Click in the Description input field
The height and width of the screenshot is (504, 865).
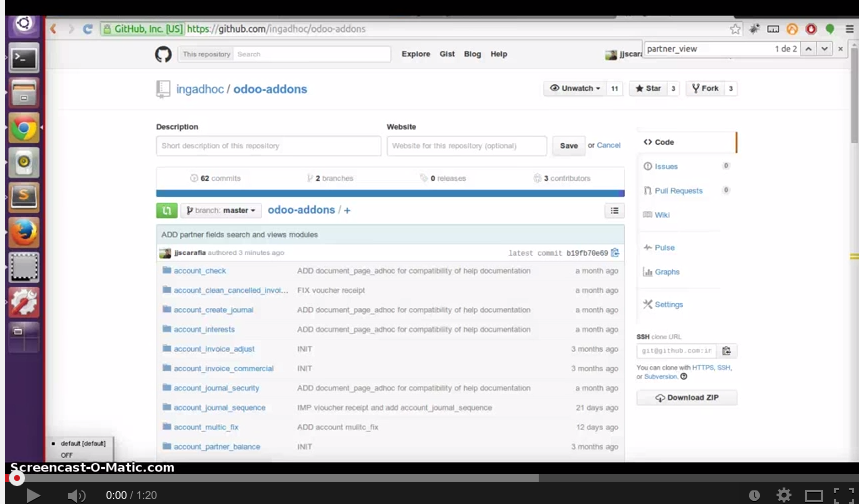pos(269,146)
